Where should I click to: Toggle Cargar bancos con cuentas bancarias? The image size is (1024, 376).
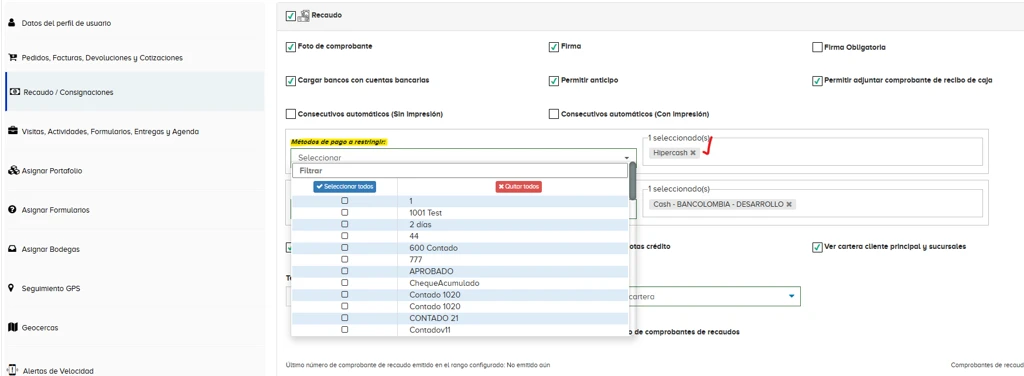[x=291, y=81]
